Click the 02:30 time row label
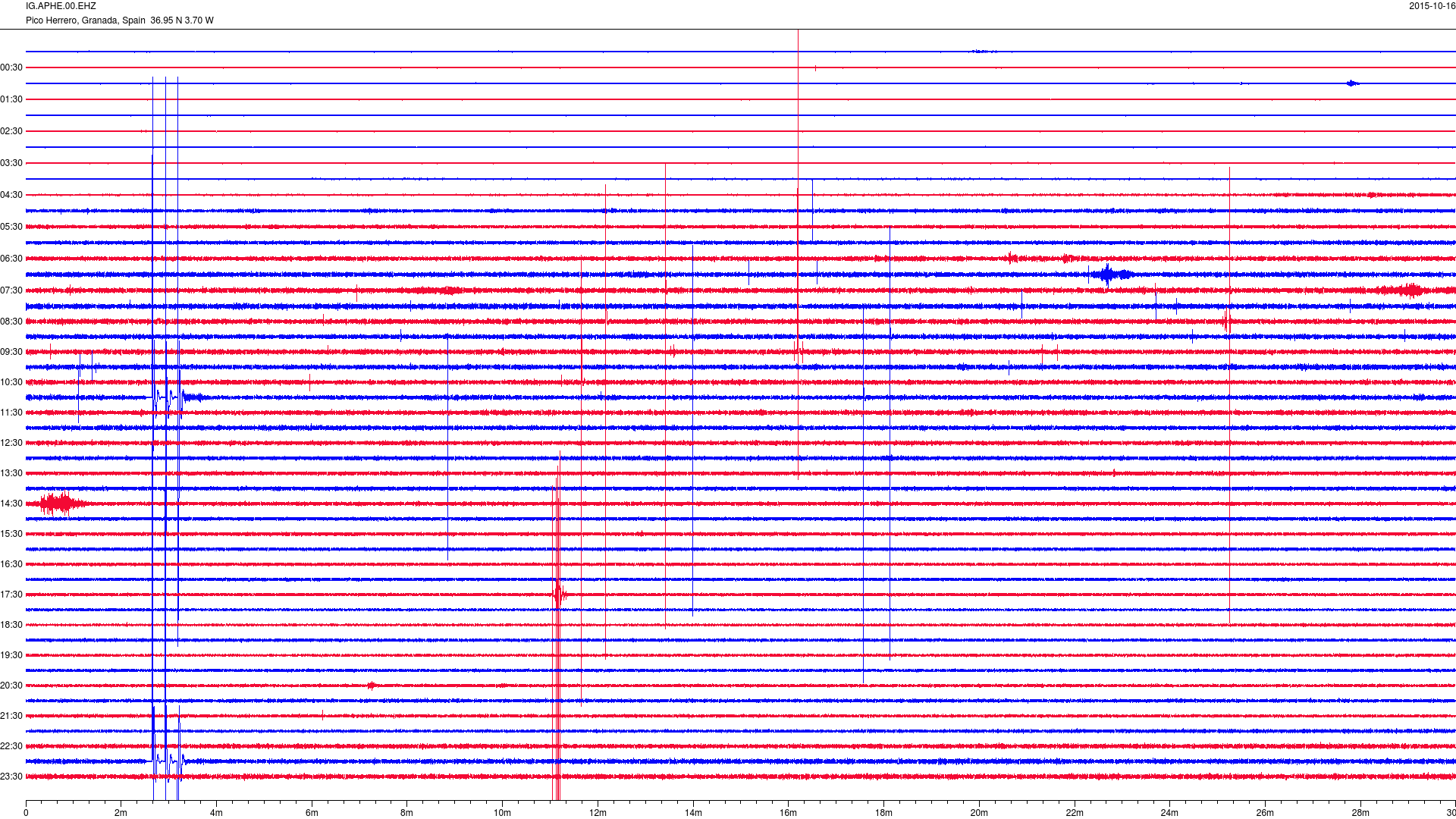This screenshot has width=1456, height=819. pos(11,131)
